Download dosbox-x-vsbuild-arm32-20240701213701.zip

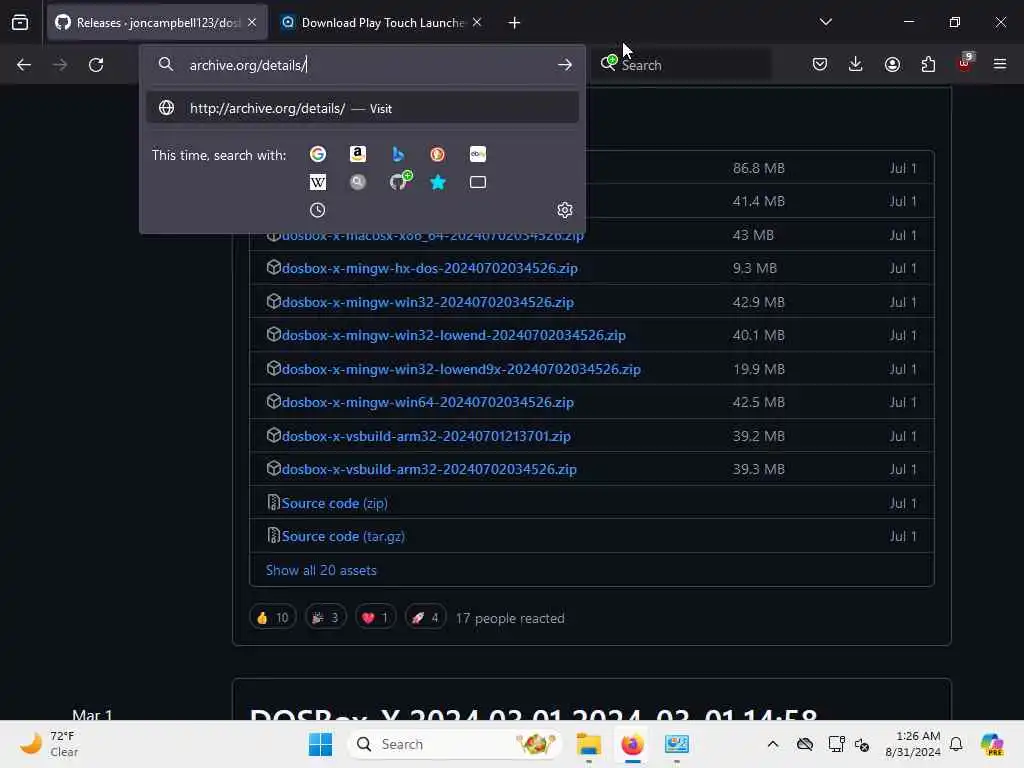(x=426, y=436)
